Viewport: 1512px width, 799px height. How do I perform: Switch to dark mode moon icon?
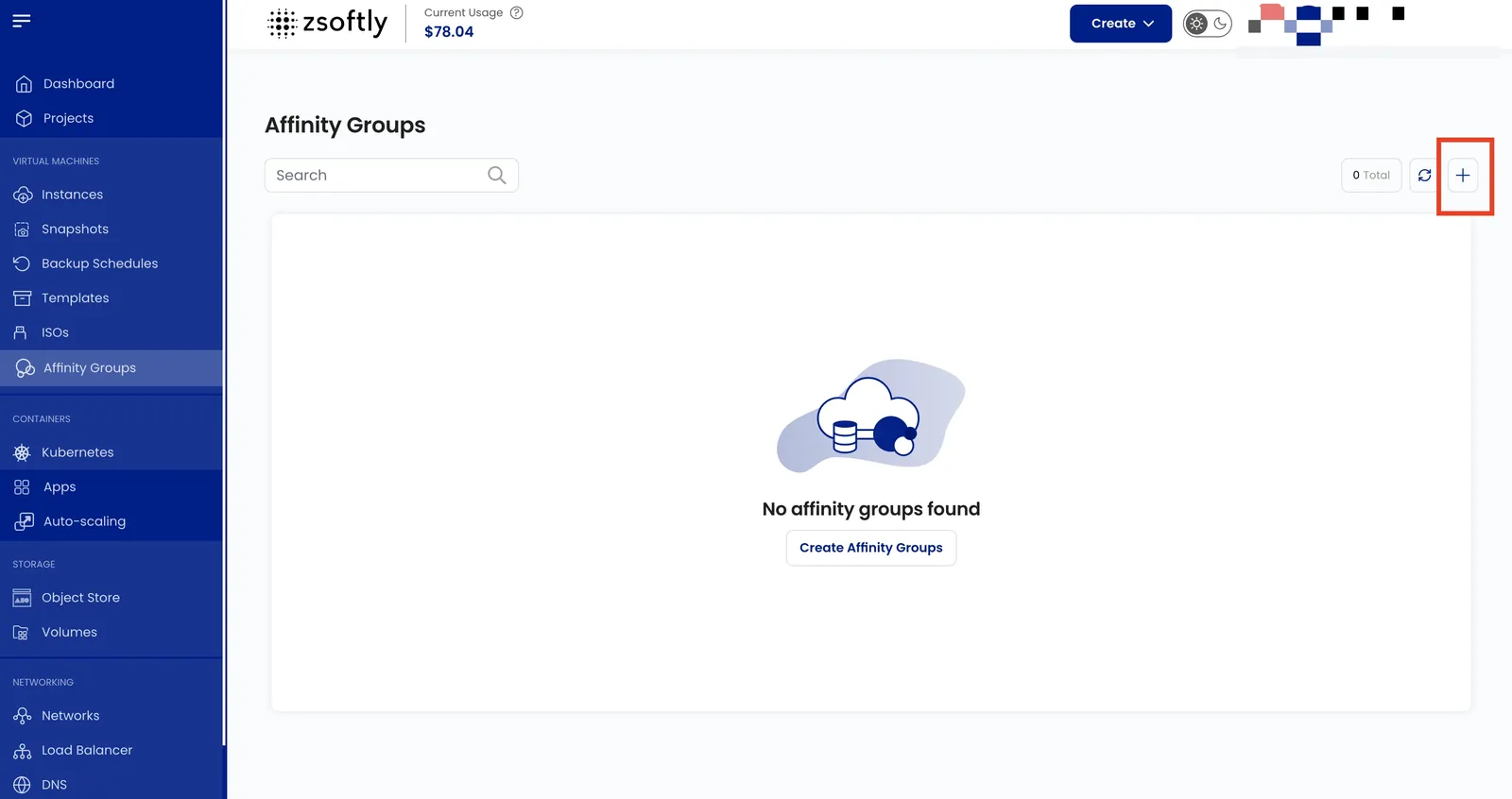(1220, 24)
